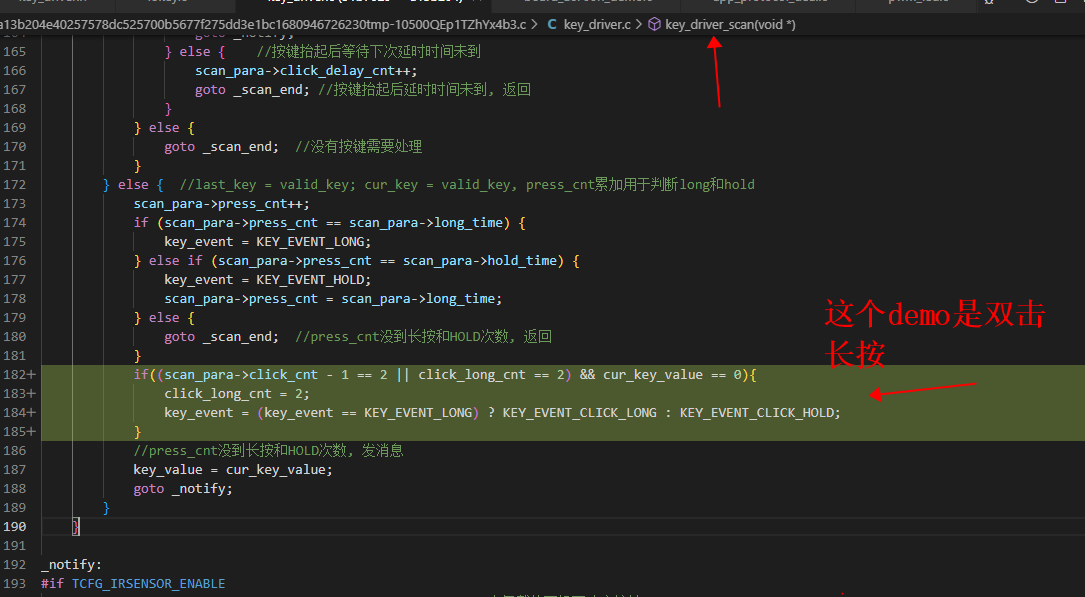The width and height of the screenshot is (1085, 597).
Task: Click line number 165 in the gutter
Action: click(x=15, y=52)
